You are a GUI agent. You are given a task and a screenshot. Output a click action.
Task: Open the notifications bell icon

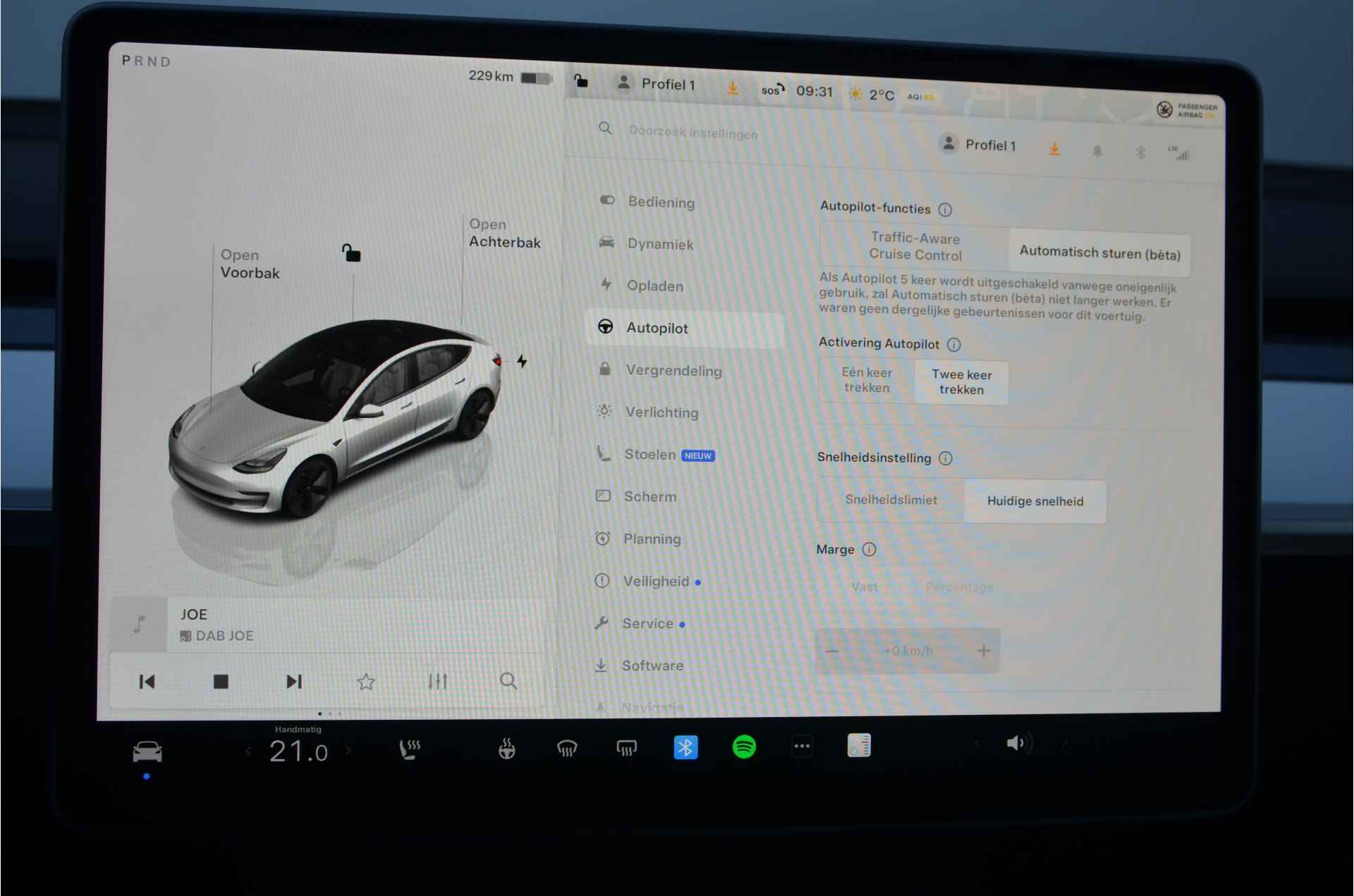1097,151
